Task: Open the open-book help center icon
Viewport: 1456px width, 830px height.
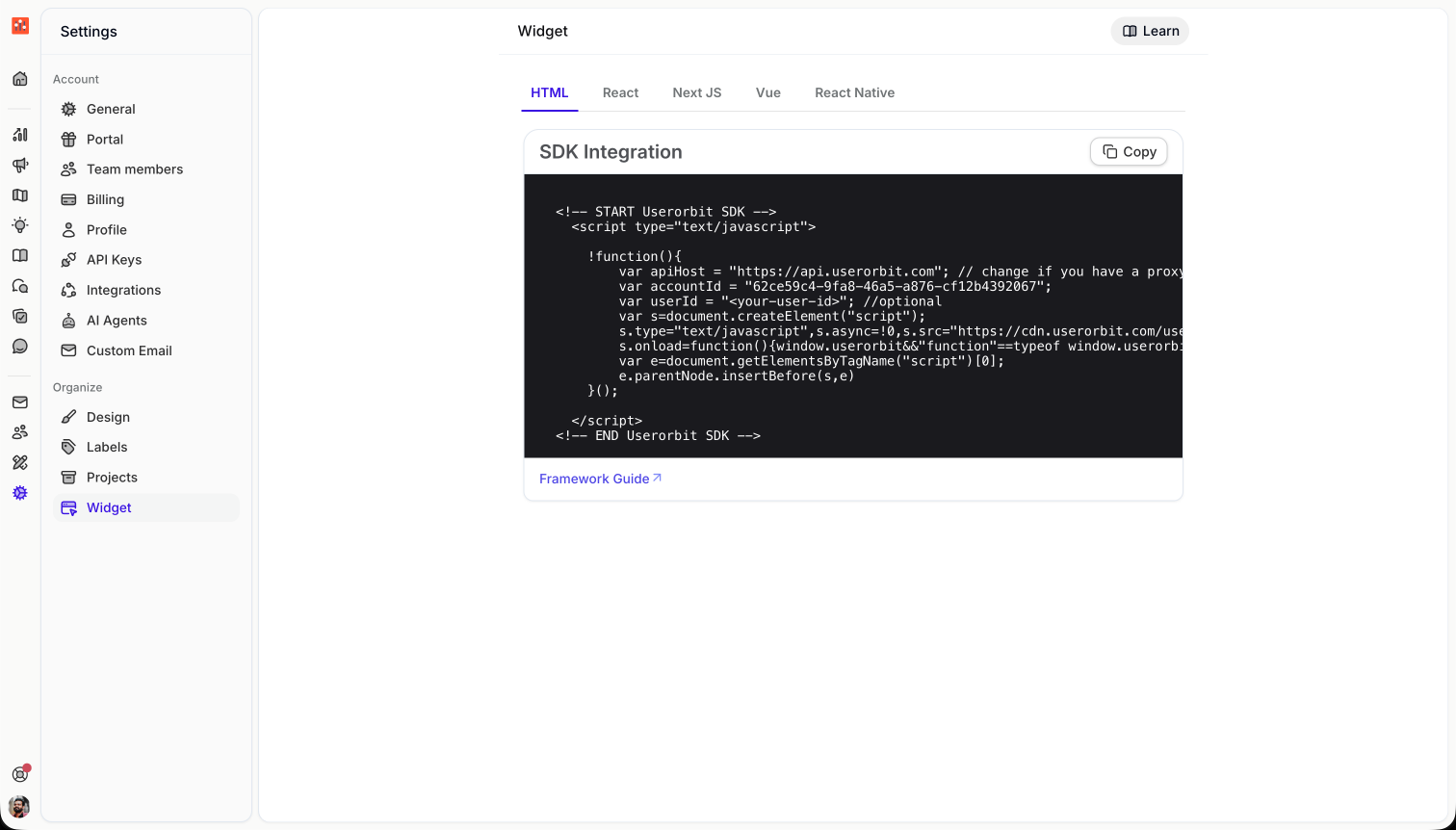Action: click(x=20, y=255)
